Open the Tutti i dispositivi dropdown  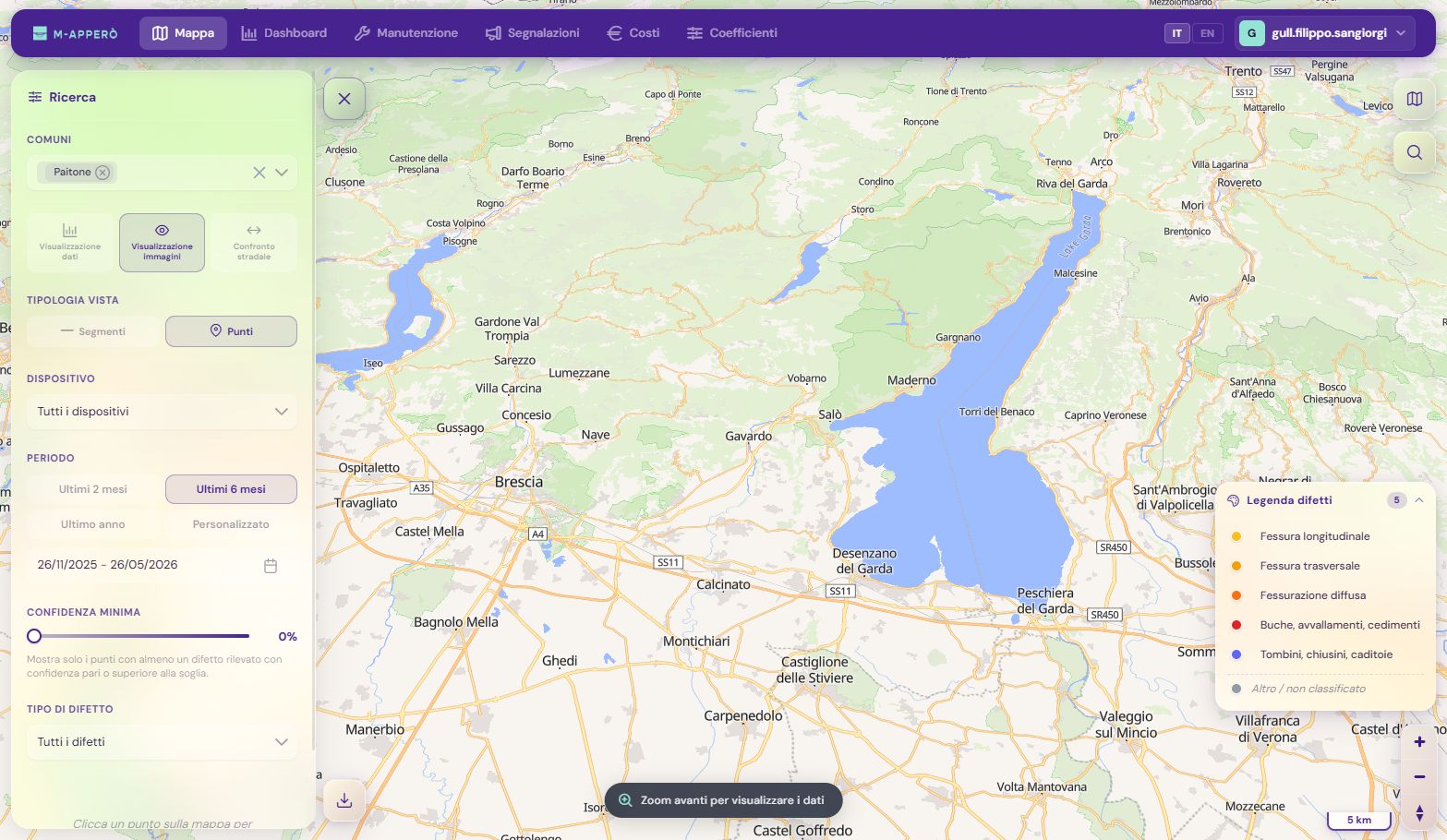pyautogui.click(x=162, y=412)
